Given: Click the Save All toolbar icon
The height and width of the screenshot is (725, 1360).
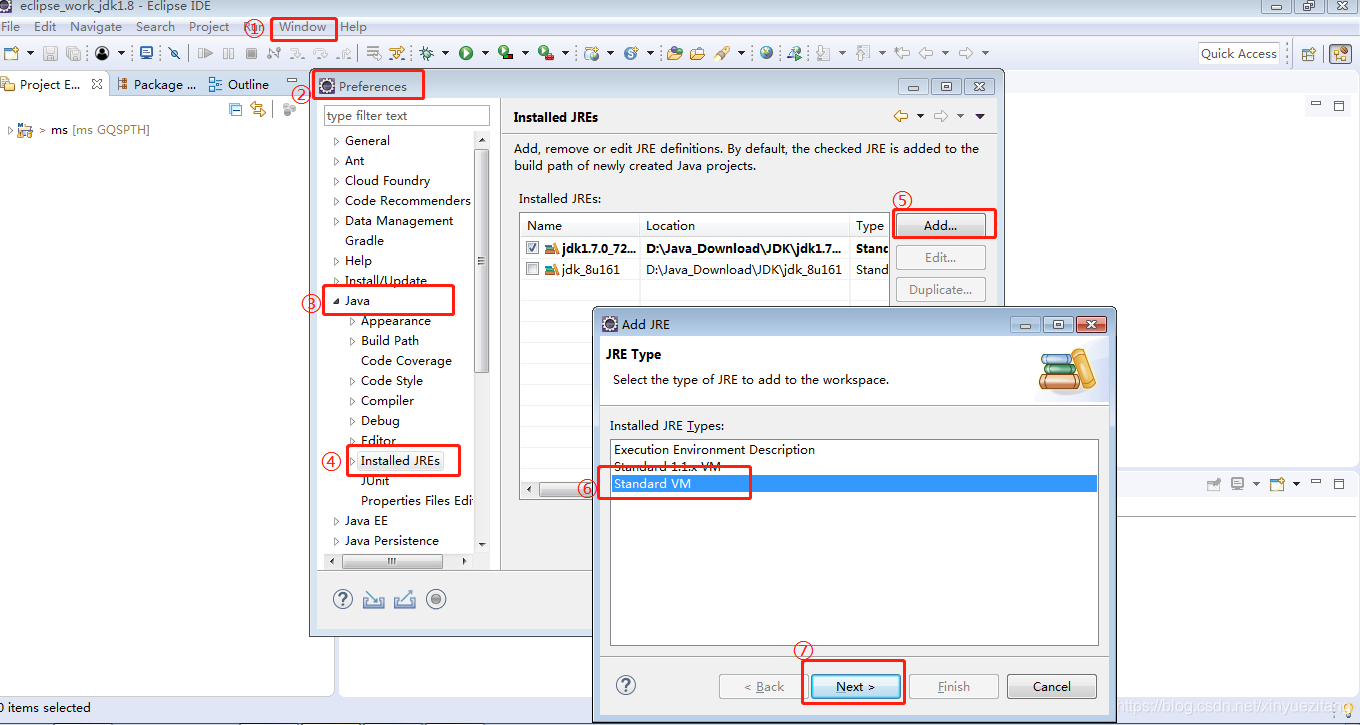Looking at the screenshot, I should tap(73, 53).
